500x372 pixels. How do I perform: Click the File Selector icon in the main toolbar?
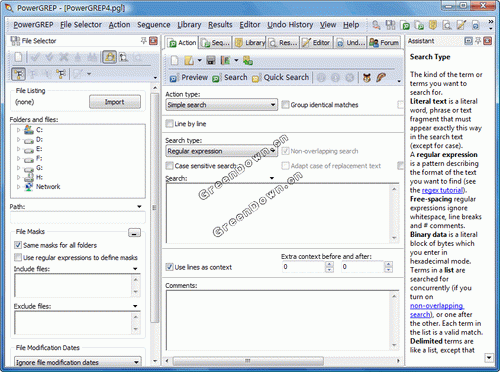click(390, 25)
